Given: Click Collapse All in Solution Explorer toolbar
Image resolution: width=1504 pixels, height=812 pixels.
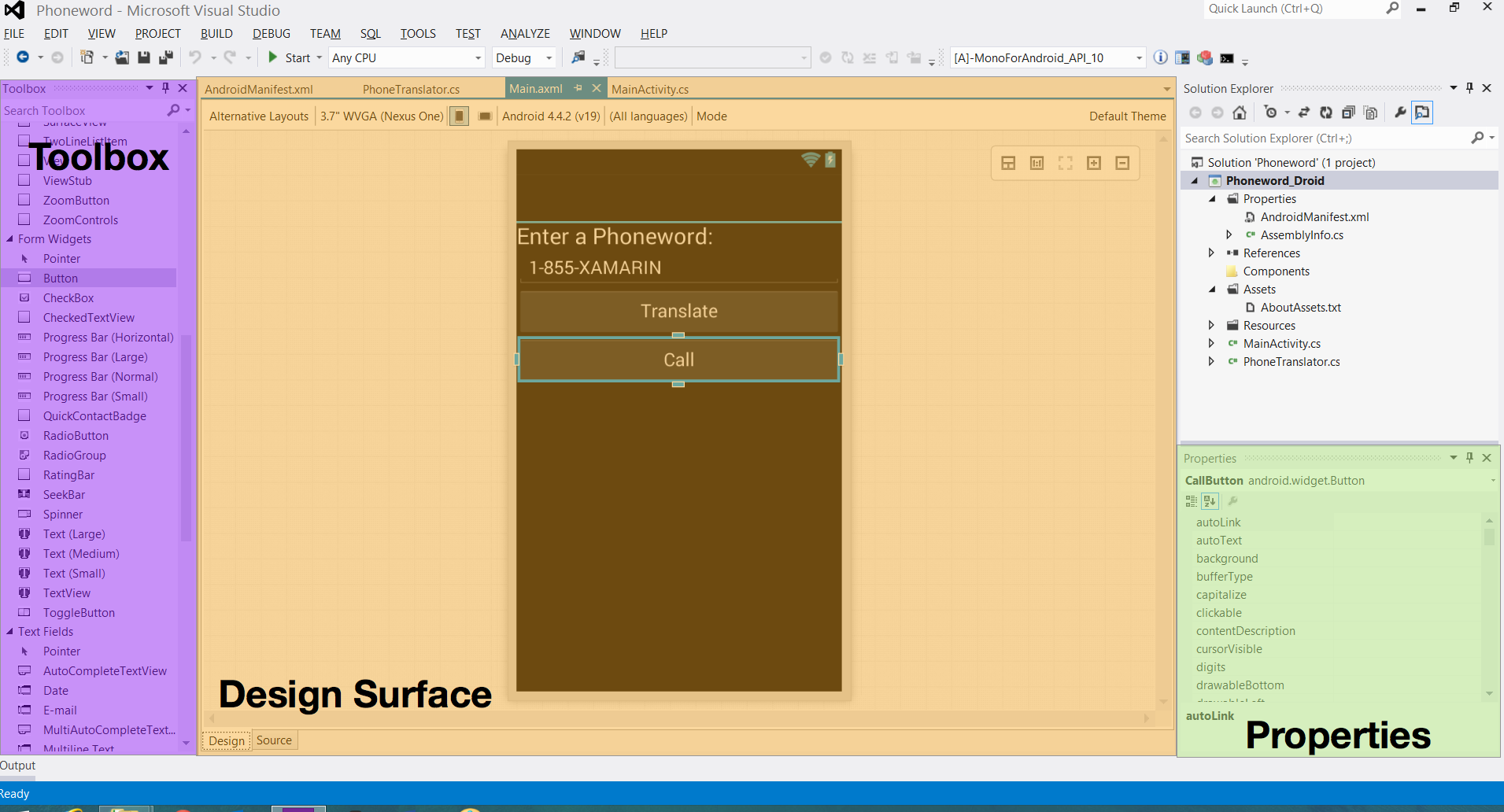Looking at the screenshot, I should coord(1348,113).
